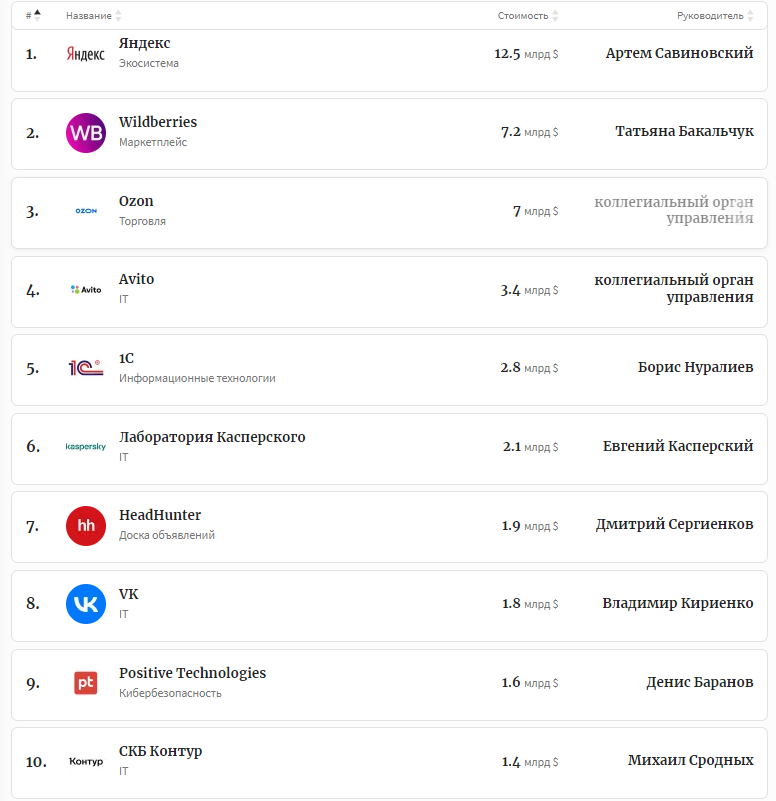776x801 pixels.
Task: Sort table by the # rank column
Action: point(33,16)
